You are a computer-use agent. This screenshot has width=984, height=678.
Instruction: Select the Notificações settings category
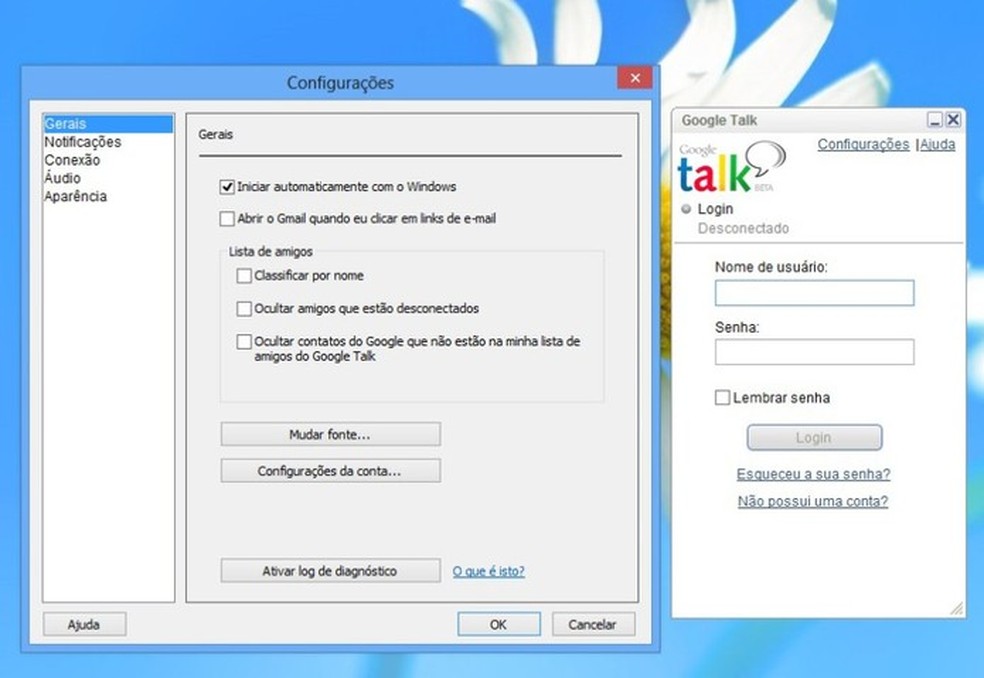click(82, 142)
